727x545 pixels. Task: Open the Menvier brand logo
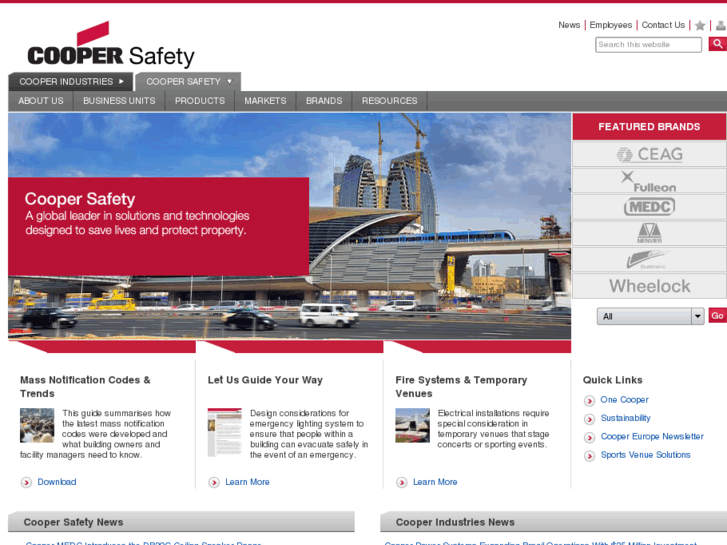tap(649, 233)
